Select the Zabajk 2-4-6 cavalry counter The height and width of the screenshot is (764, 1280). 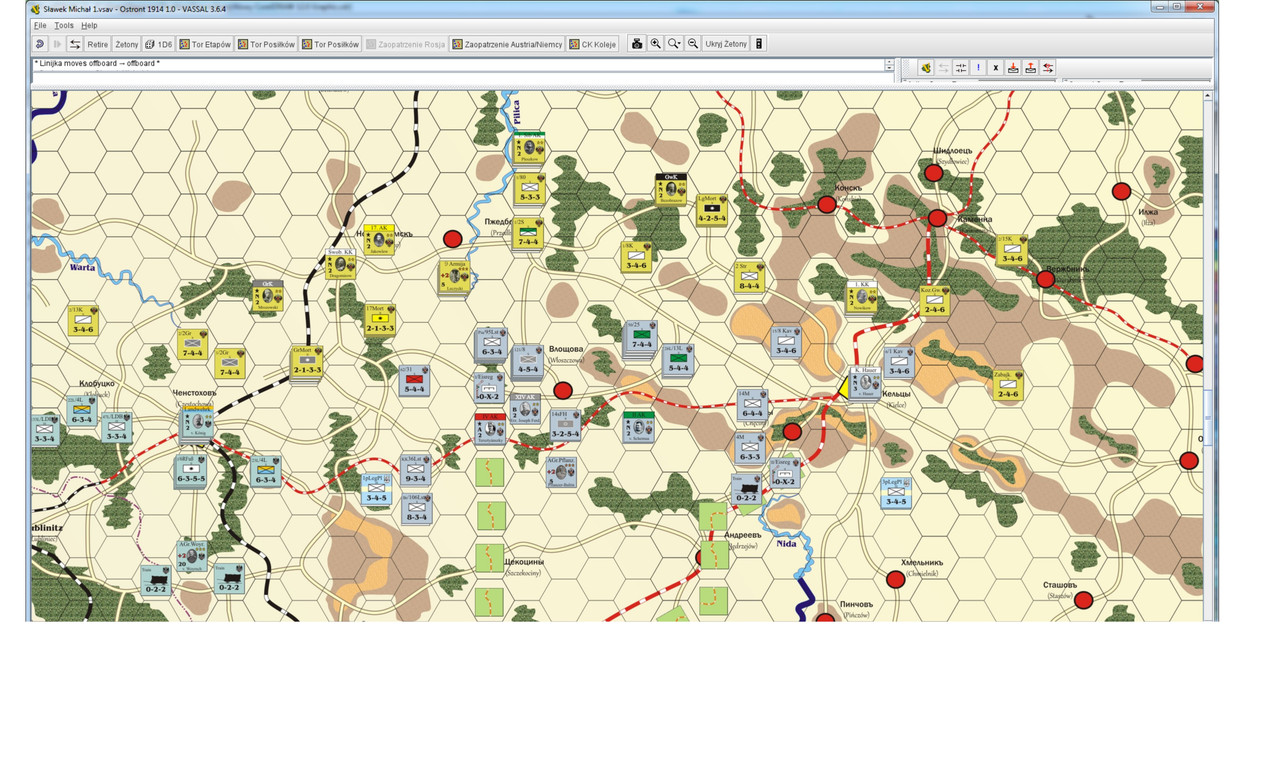[1008, 384]
